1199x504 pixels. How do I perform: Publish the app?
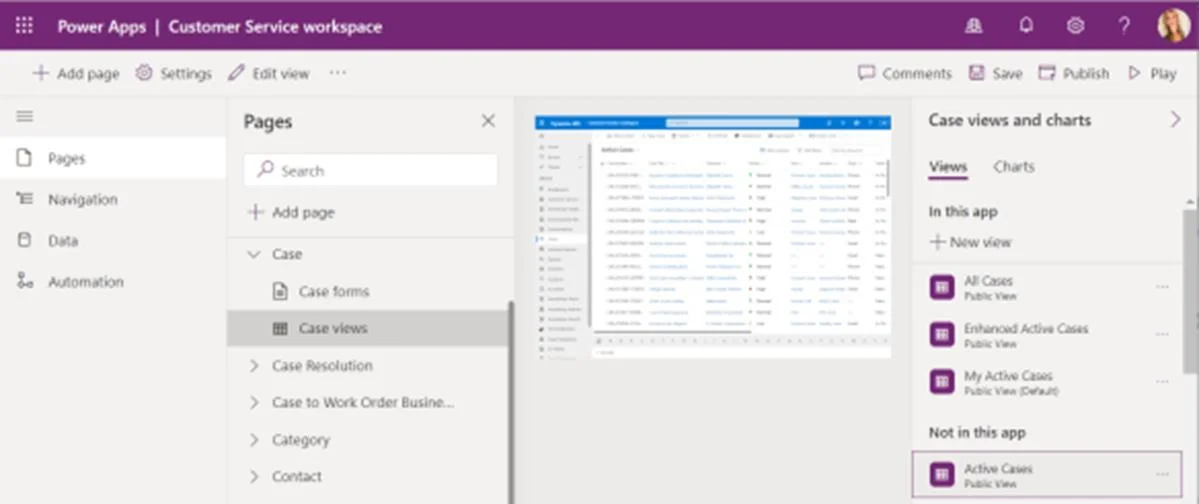point(1074,73)
